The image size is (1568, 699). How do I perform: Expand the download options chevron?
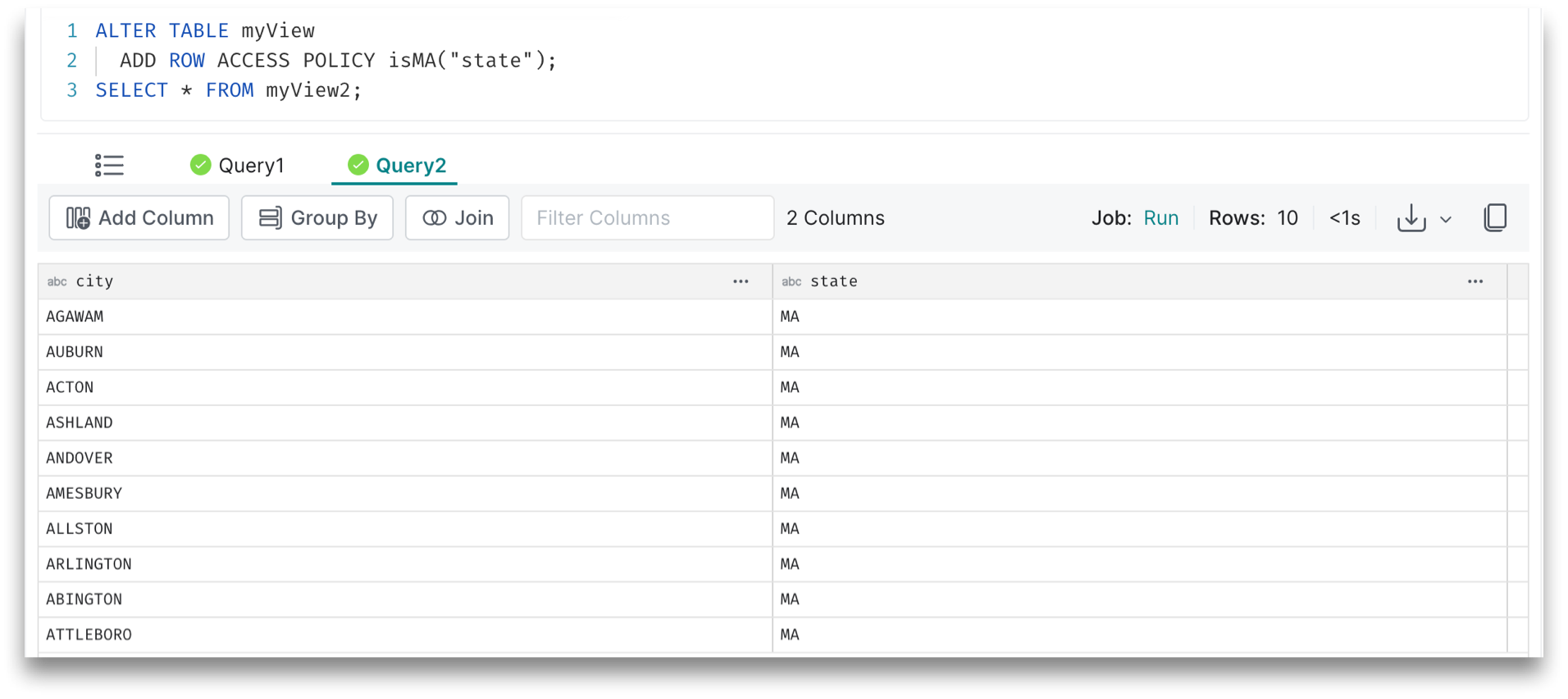coord(1446,219)
